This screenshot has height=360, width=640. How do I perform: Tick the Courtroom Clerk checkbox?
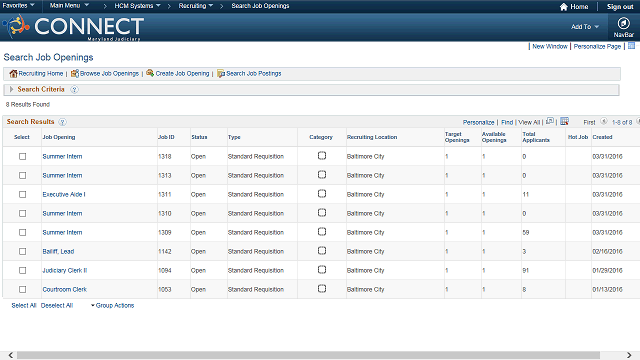(22, 289)
